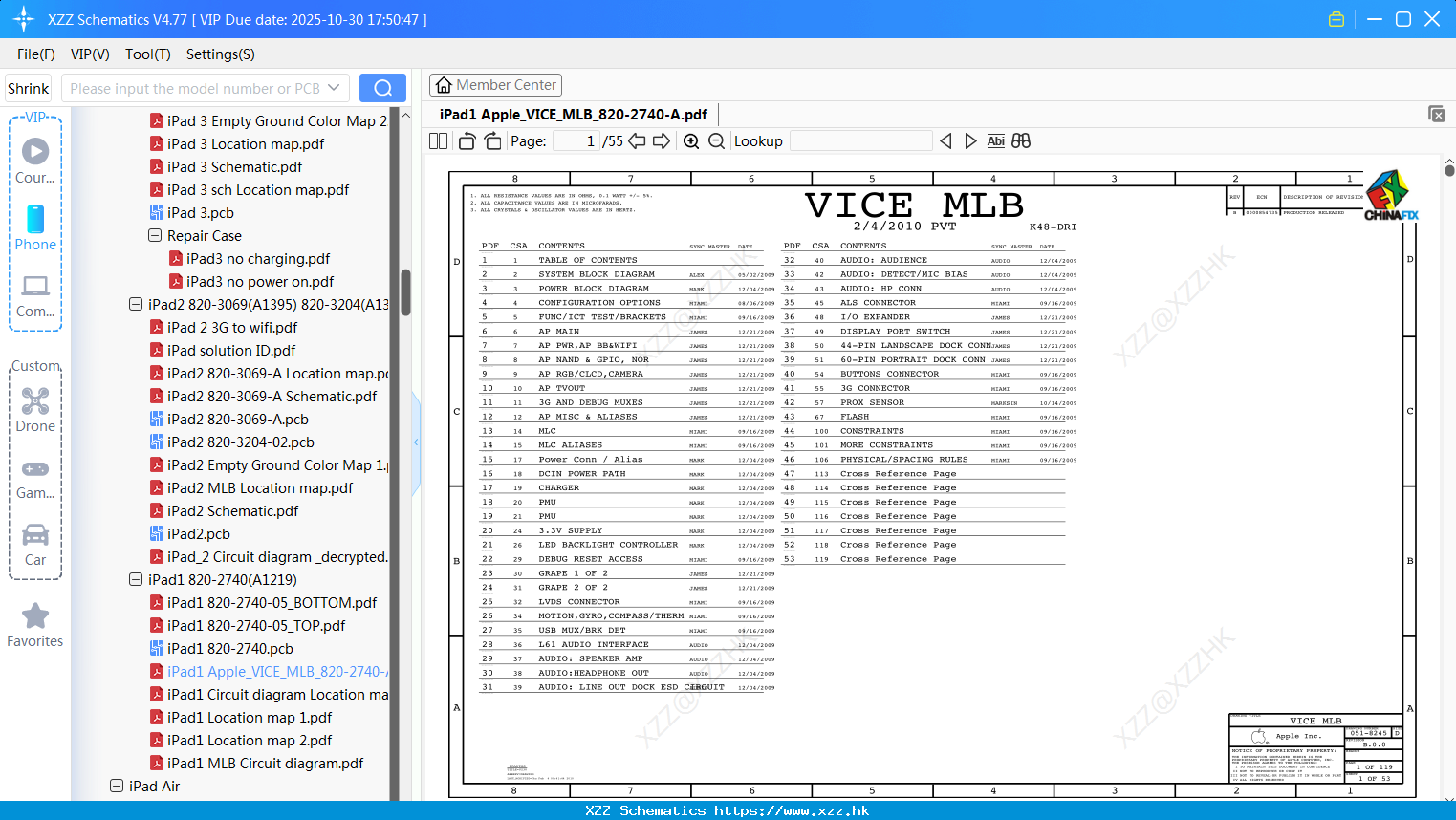Viewport: 1456px width, 820px height.
Task: Click the page number field
Action: [576, 140]
